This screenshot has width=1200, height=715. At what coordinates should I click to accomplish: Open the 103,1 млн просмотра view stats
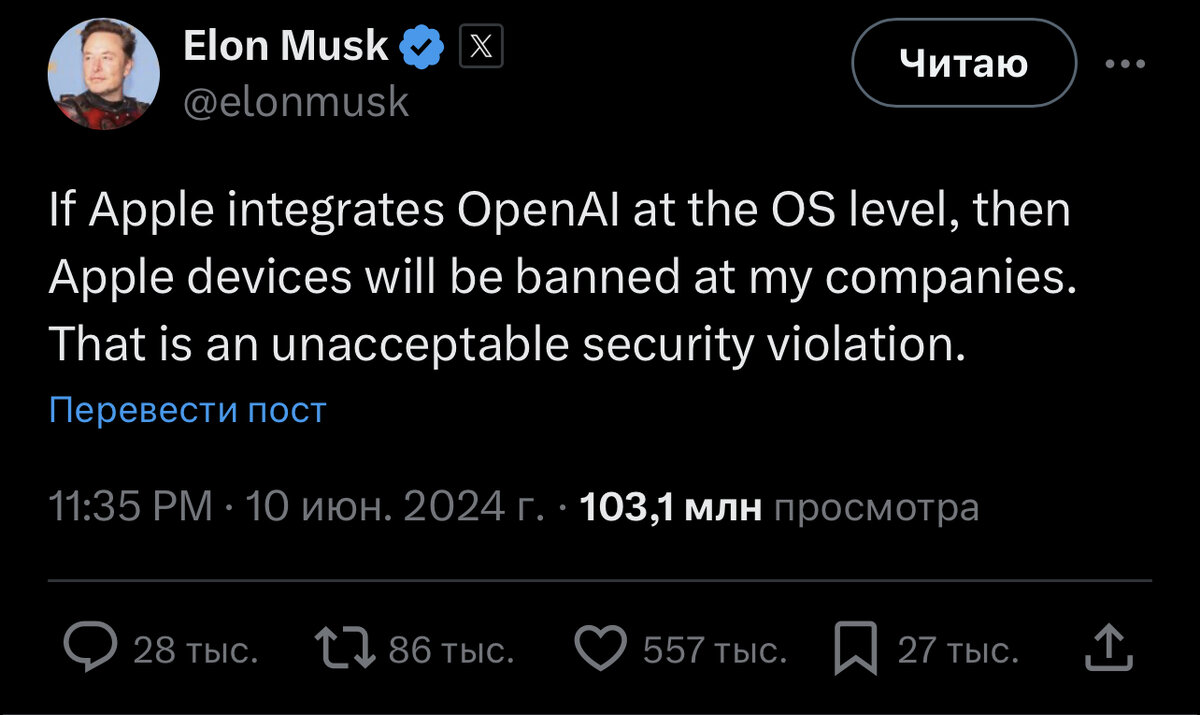pos(779,508)
